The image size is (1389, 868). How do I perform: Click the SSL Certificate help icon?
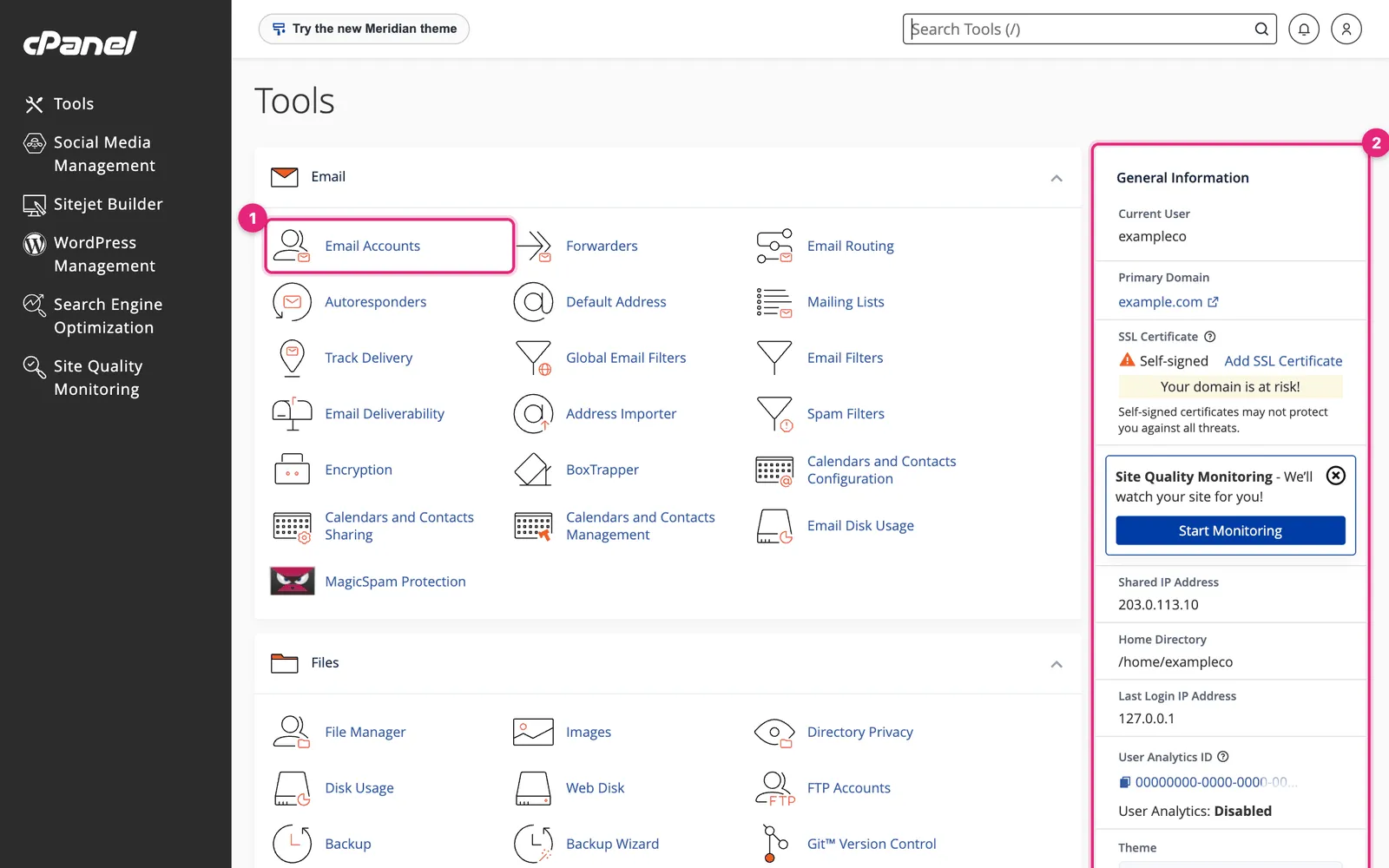[1209, 337]
